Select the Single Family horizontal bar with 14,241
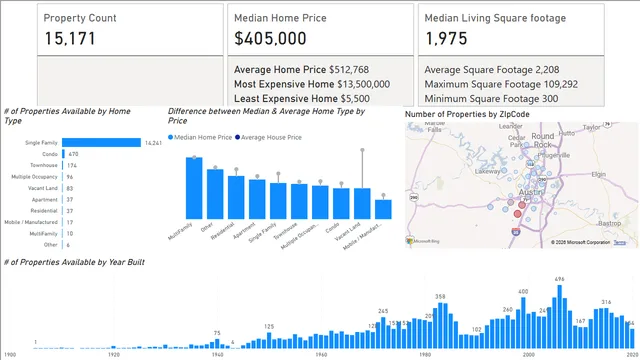 102,142
